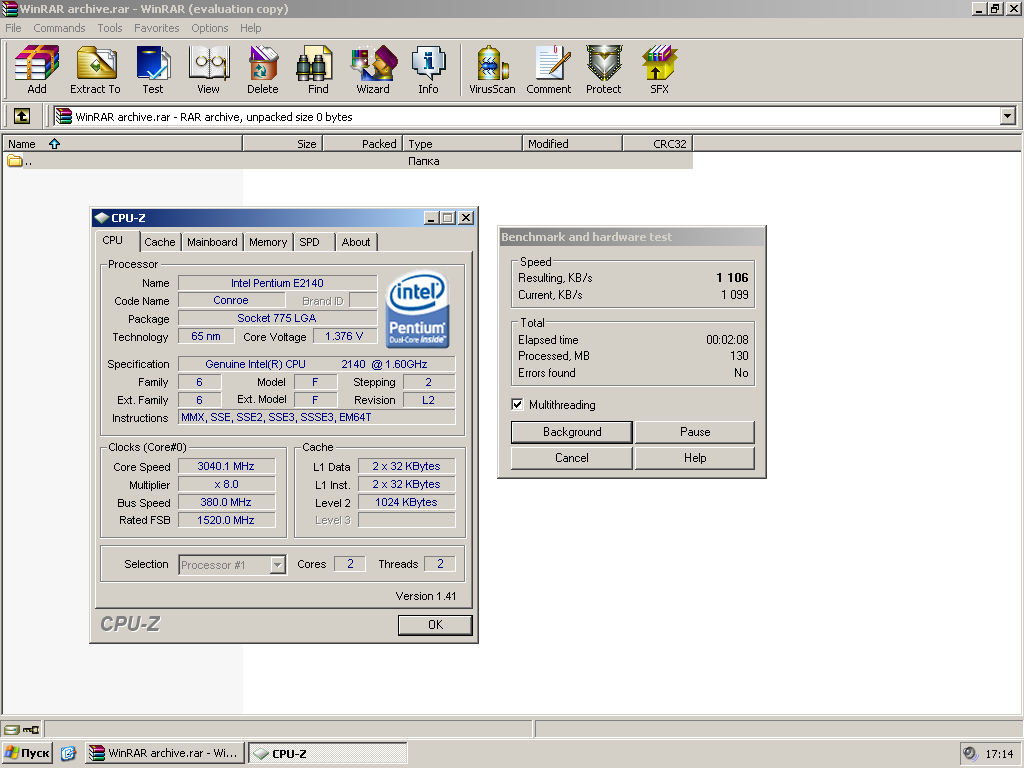This screenshot has height=768, width=1024.
Task: Switch to the Cache tab in CPU-Z
Action: (160, 242)
